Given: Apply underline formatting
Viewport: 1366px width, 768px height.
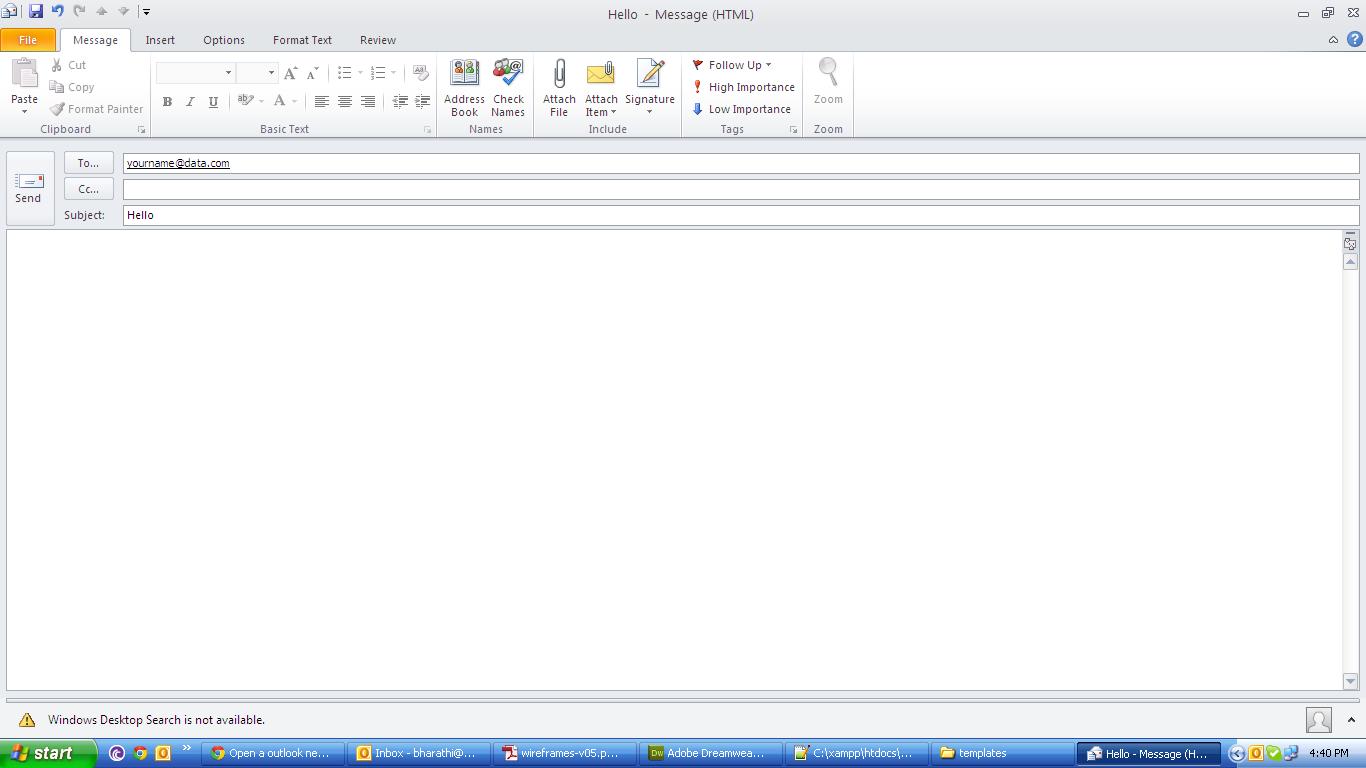Looking at the screenshot, I should tap(212, 101).
